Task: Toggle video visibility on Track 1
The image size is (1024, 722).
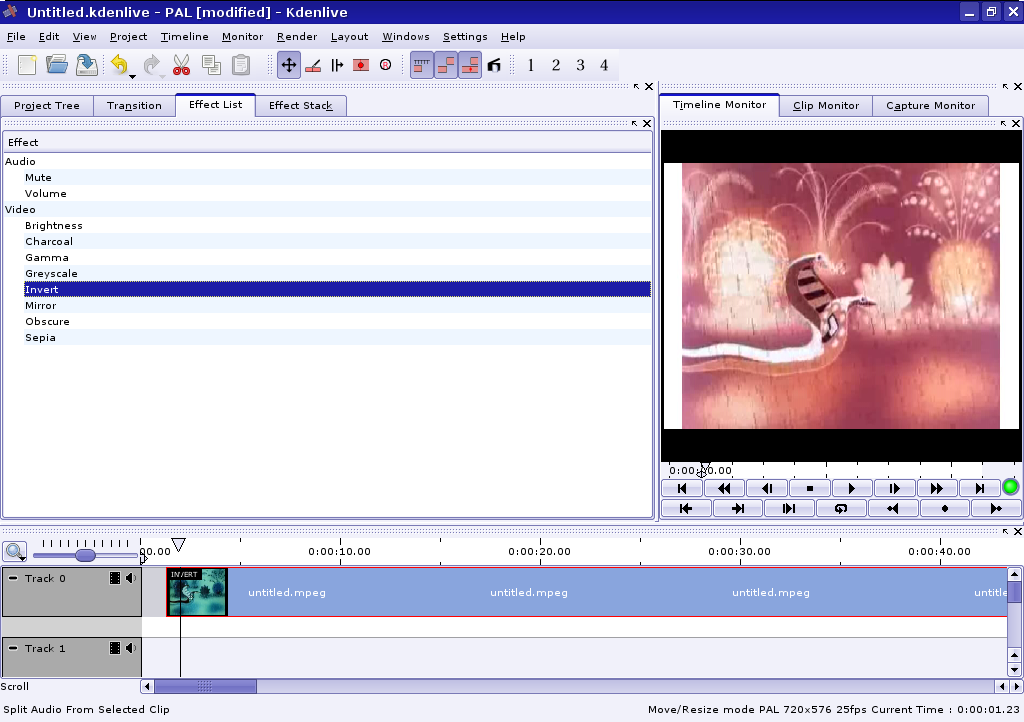Action: coord(115,648)
